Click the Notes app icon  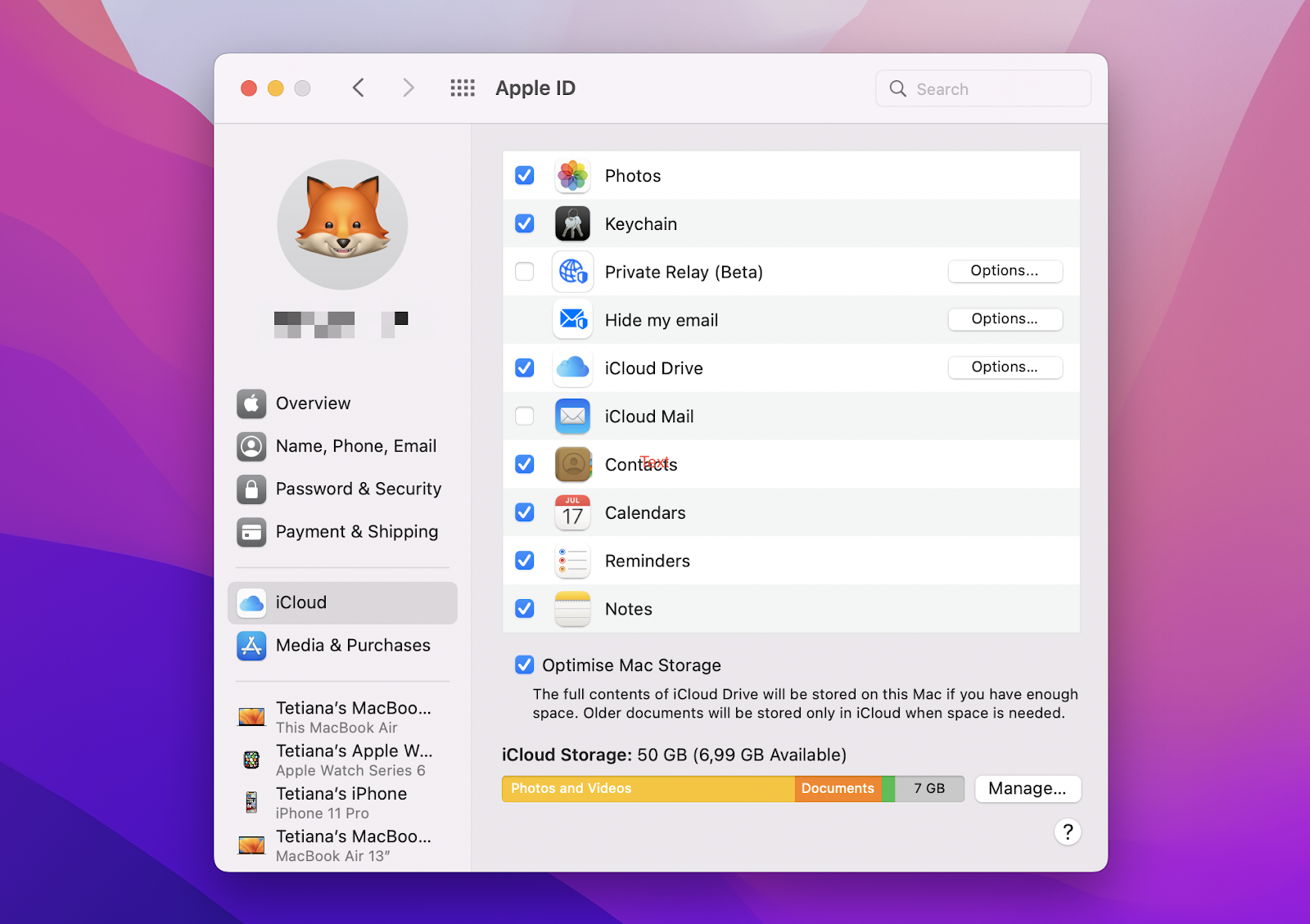click(572, 609)
